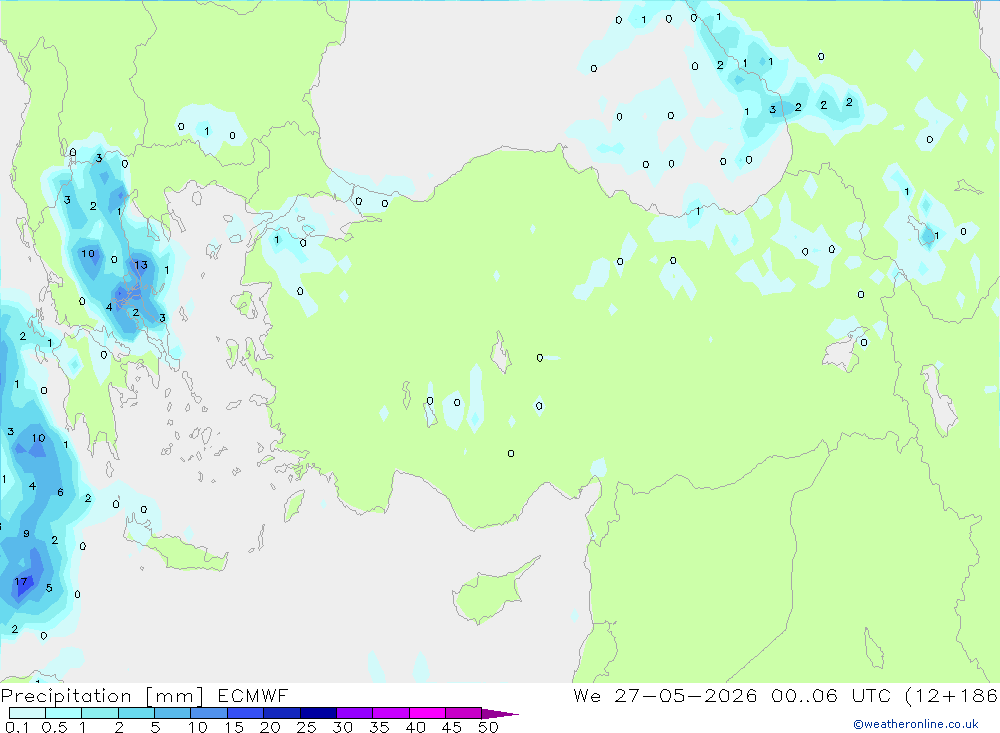Select the 45–50 mm legend swatch
The width and height of the screenshot is (1000, 733).
pos(464,713)
